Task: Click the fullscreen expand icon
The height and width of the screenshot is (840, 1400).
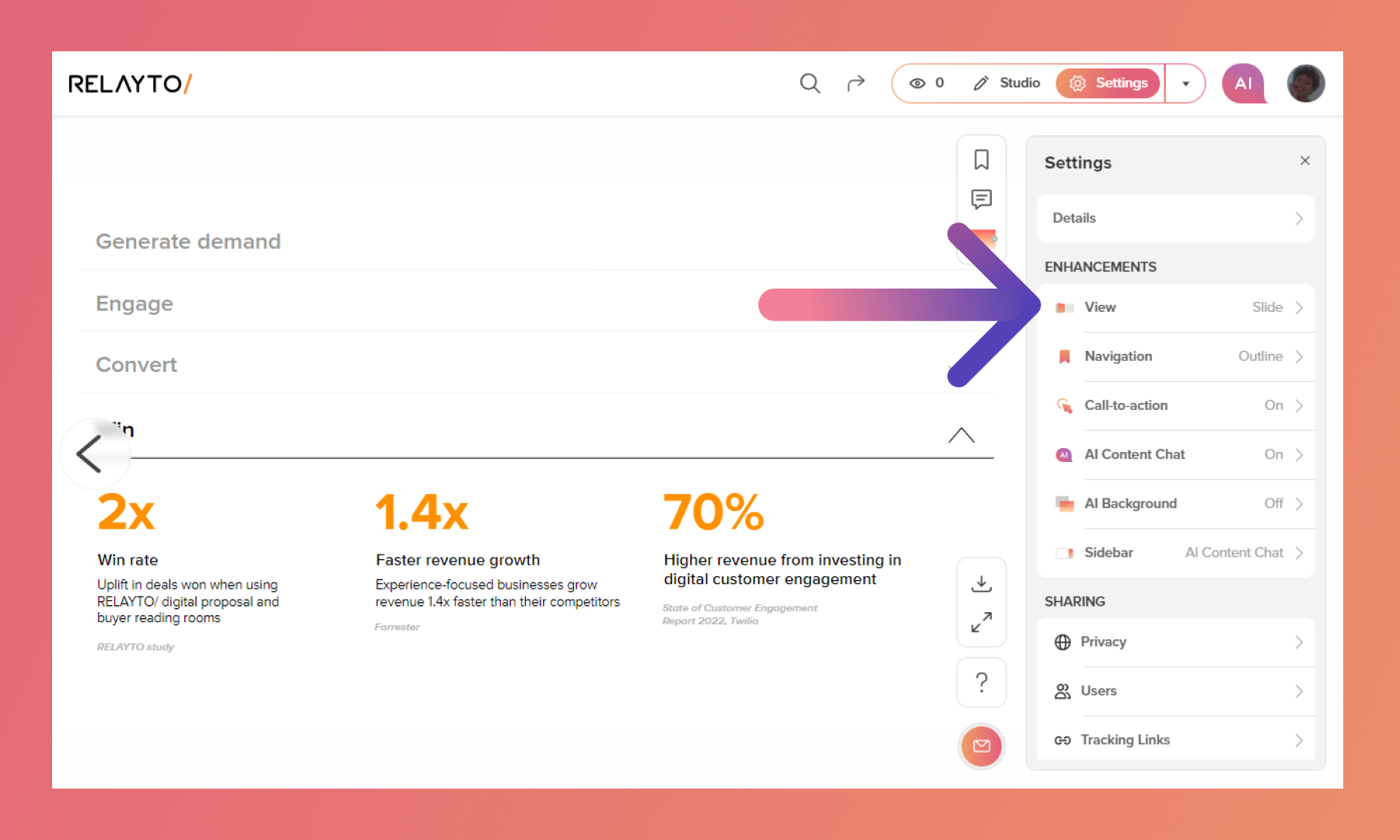Action: (982, 622)
